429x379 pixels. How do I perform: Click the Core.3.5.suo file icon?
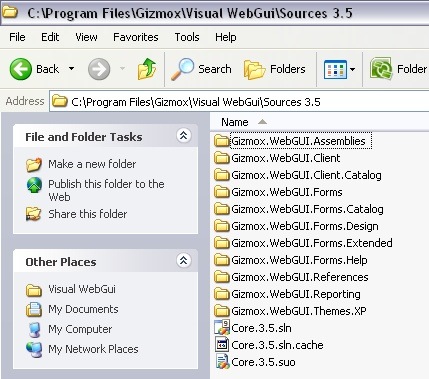[x=222, y=362]
